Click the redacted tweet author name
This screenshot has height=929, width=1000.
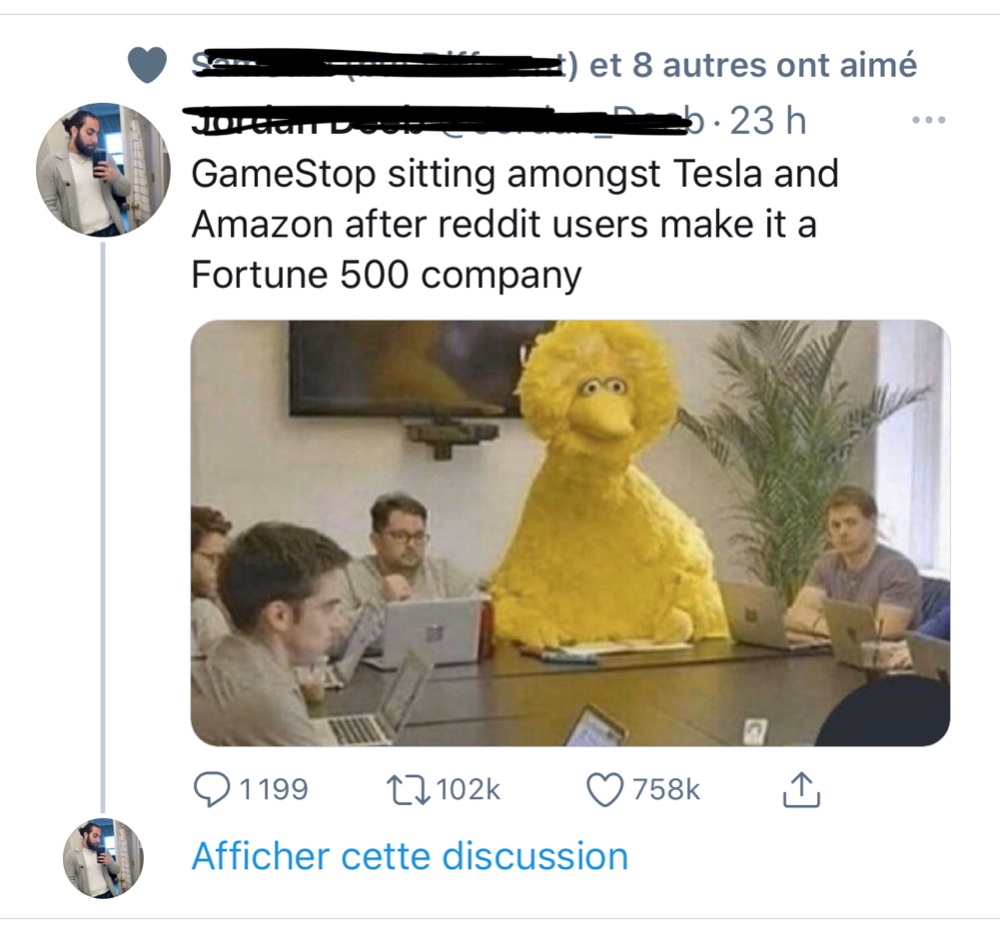439,120
